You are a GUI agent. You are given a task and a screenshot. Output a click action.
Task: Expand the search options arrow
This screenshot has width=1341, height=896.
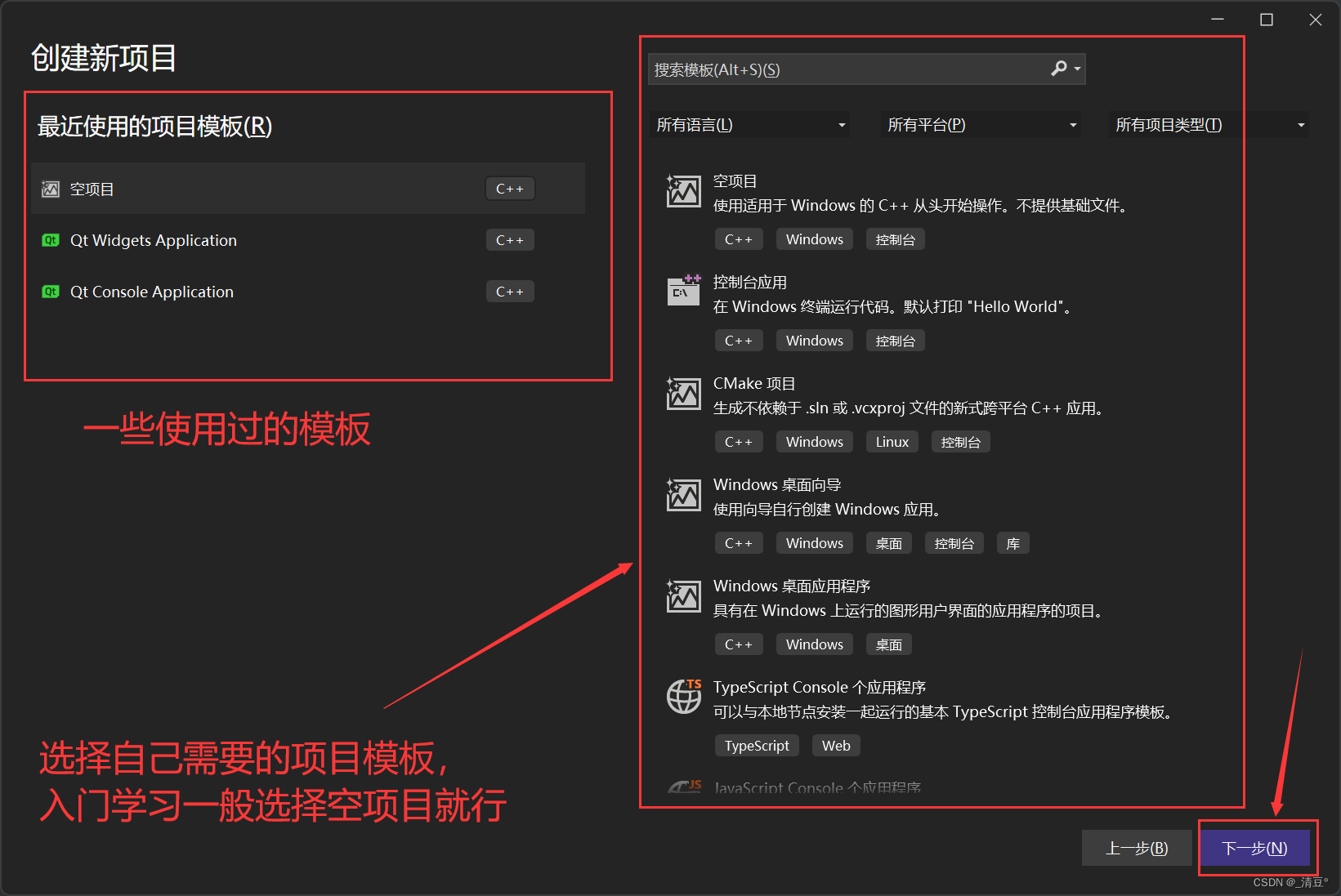click(x=1078, y=69)
